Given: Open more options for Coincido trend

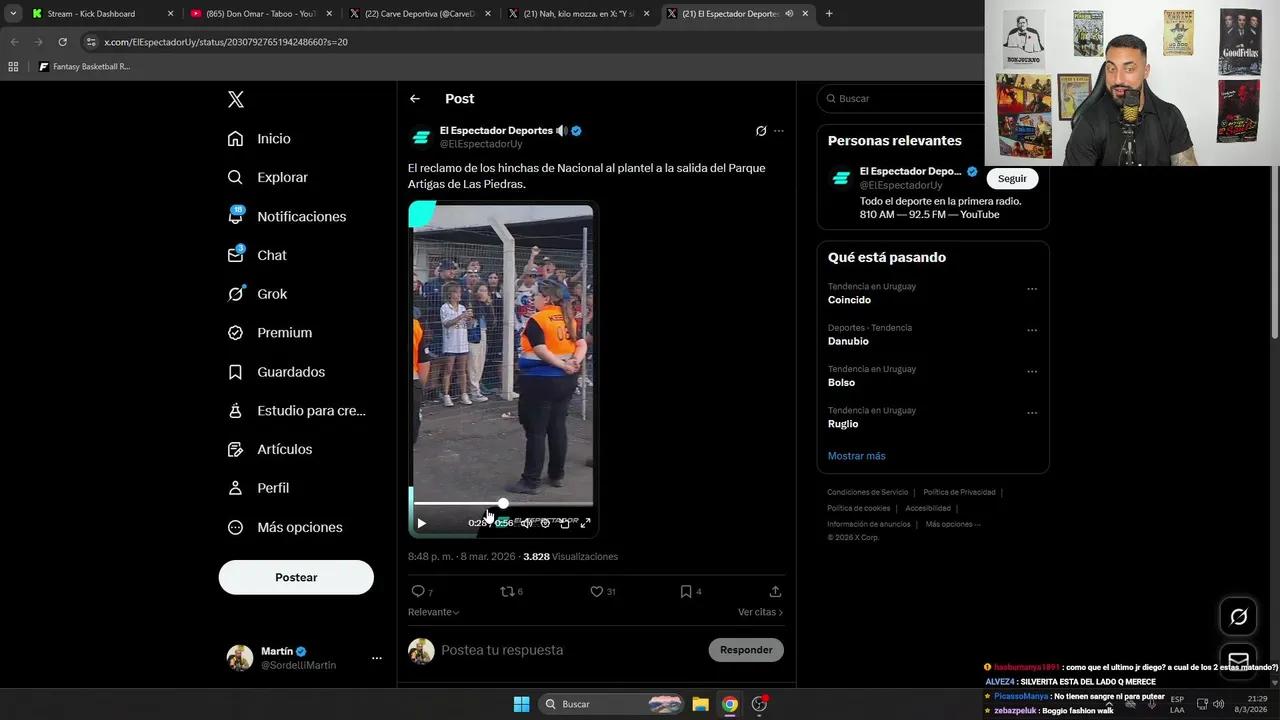Looking at the screenshot, I should (x=1032, y=289).
